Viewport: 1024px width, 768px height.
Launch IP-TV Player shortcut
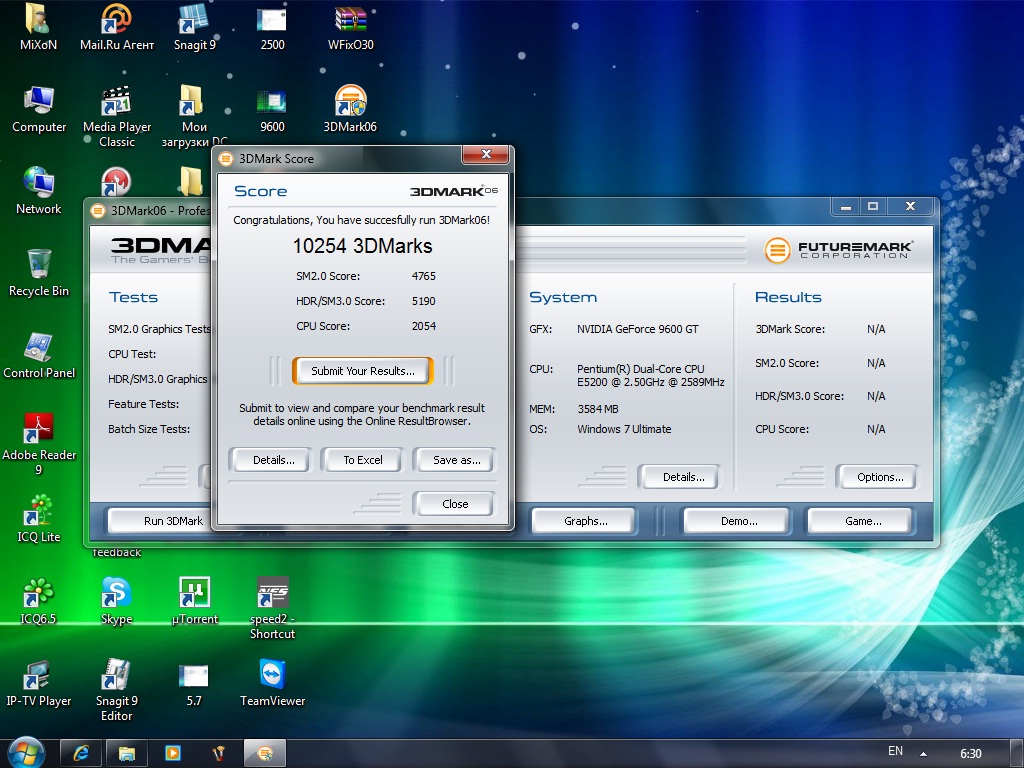tap(39, 684)
